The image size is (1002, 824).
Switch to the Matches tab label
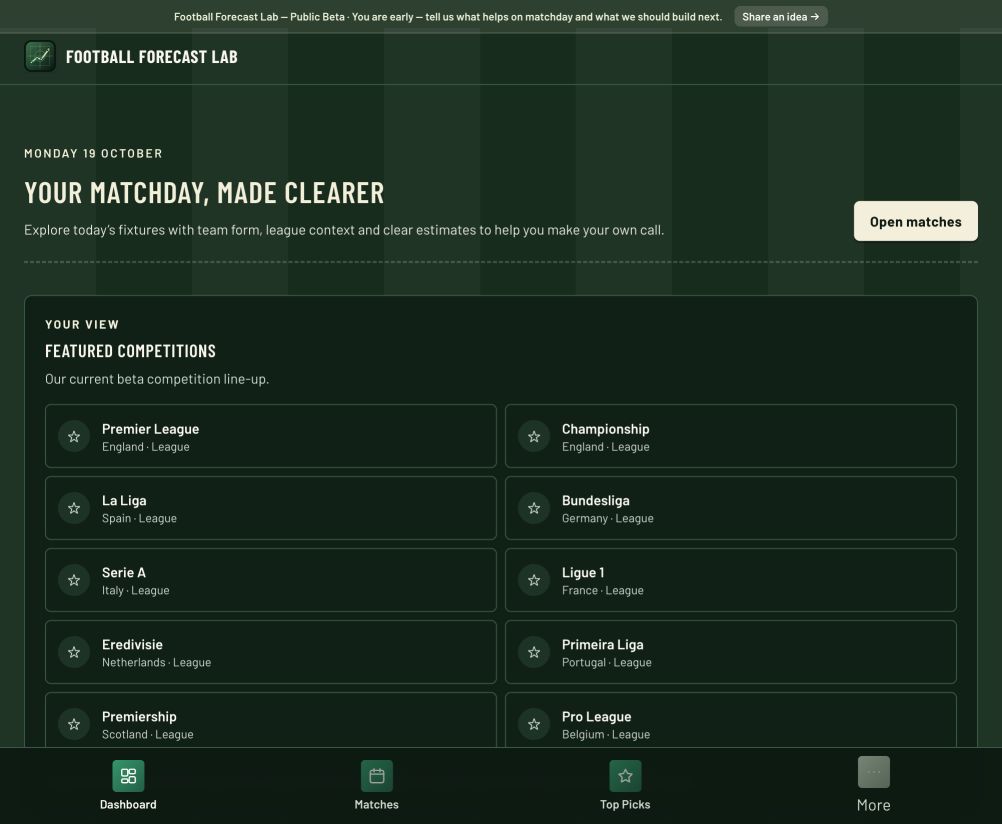(376, 804)
